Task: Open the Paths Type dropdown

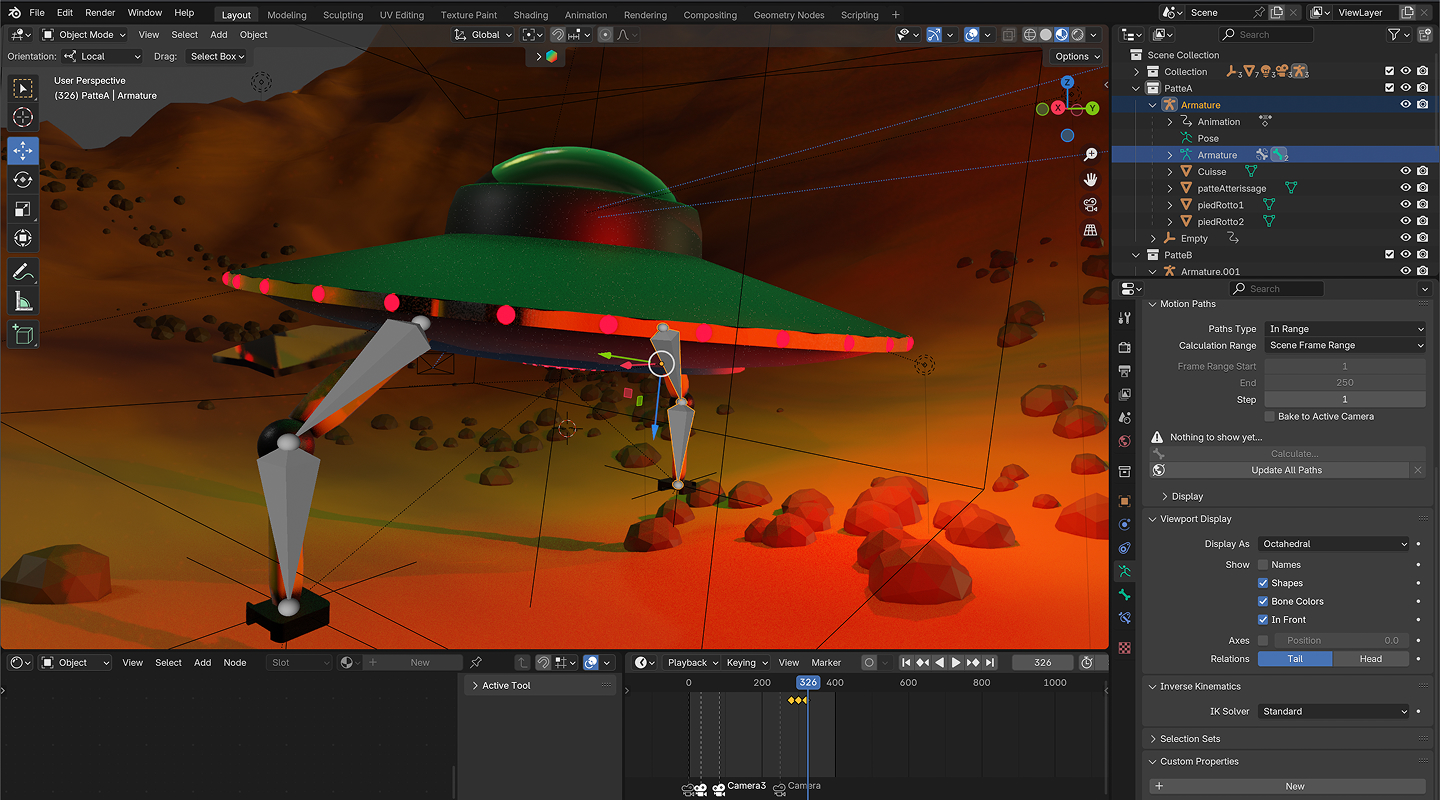Action: [x=1345, y=329]
